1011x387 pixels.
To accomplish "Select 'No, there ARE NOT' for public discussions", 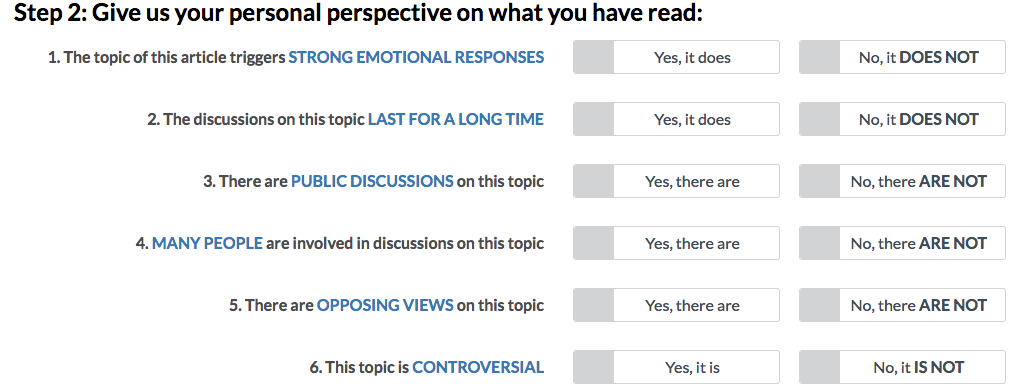I will coord(902,181).
